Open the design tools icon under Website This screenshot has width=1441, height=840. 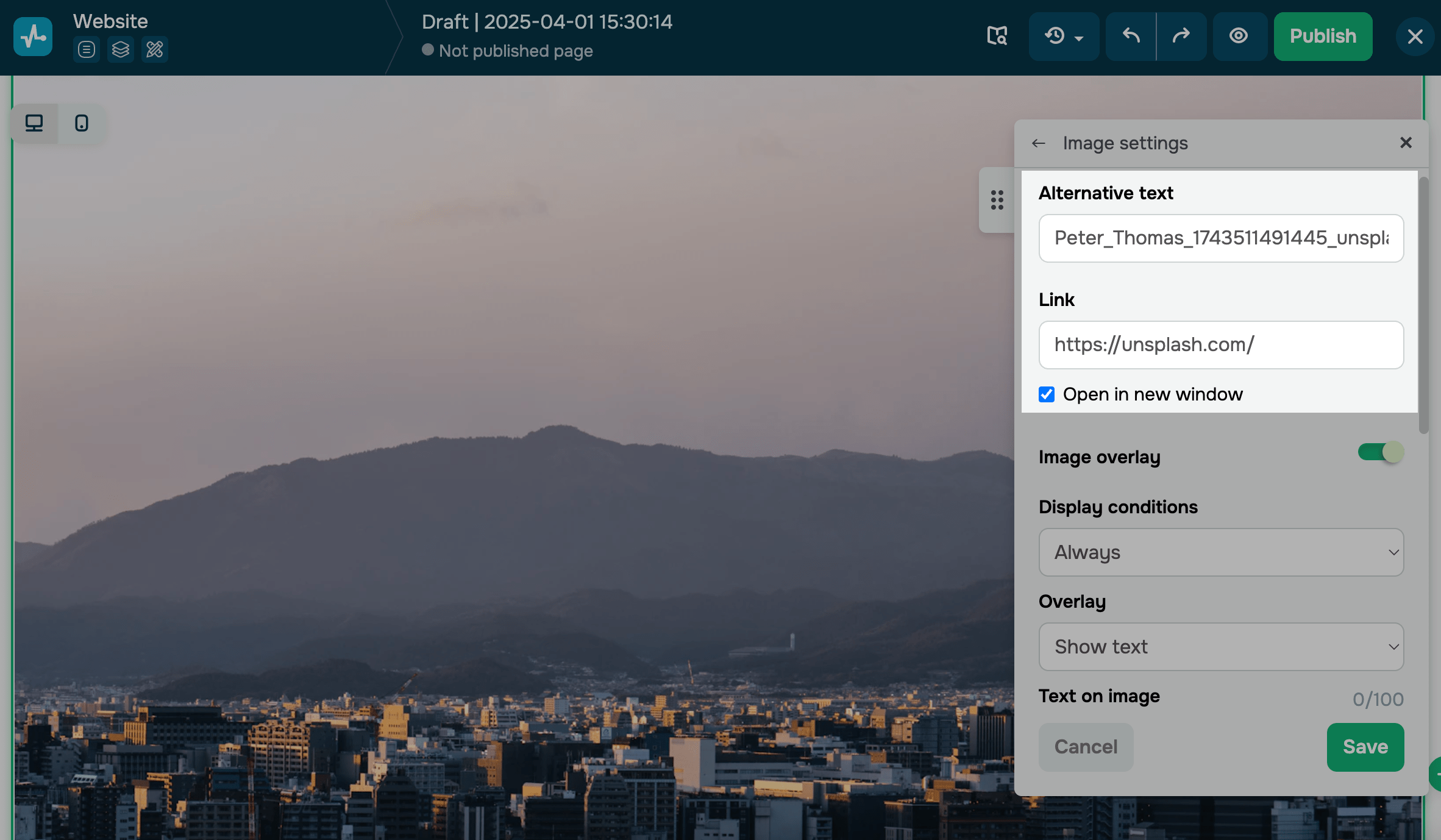(155, 49)
